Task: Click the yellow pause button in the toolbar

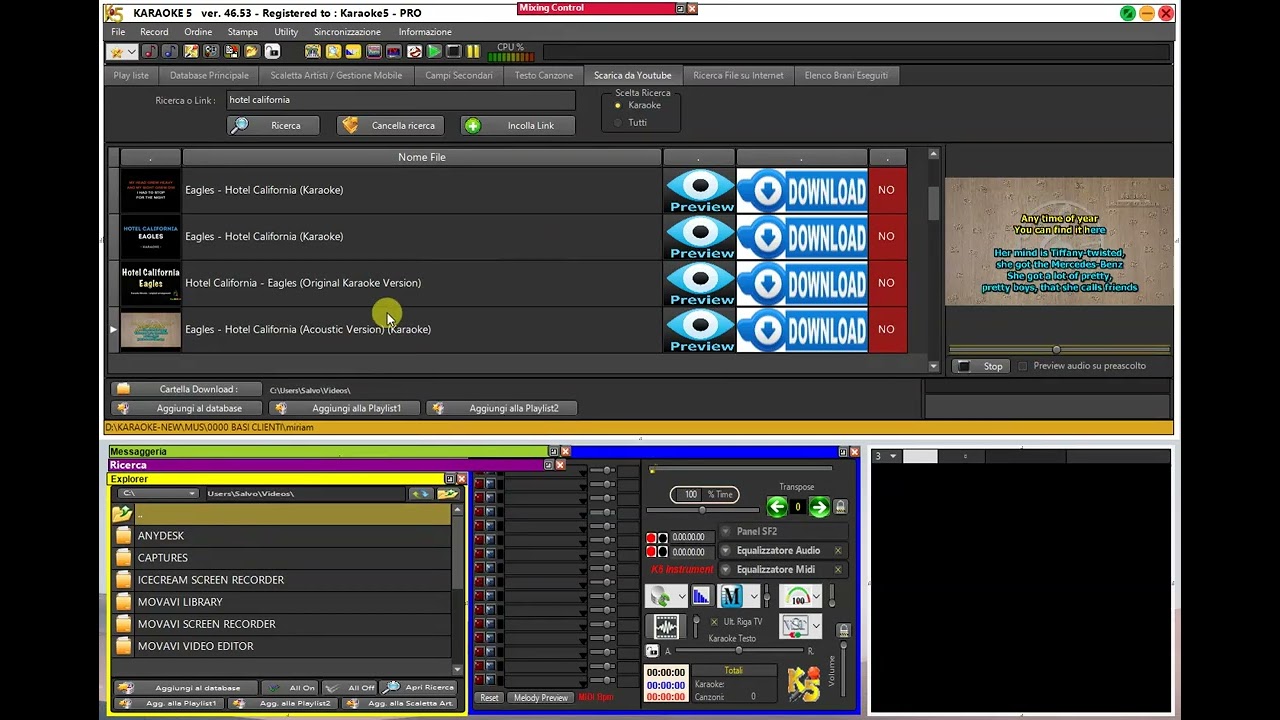Action: [x=473, y=52]
